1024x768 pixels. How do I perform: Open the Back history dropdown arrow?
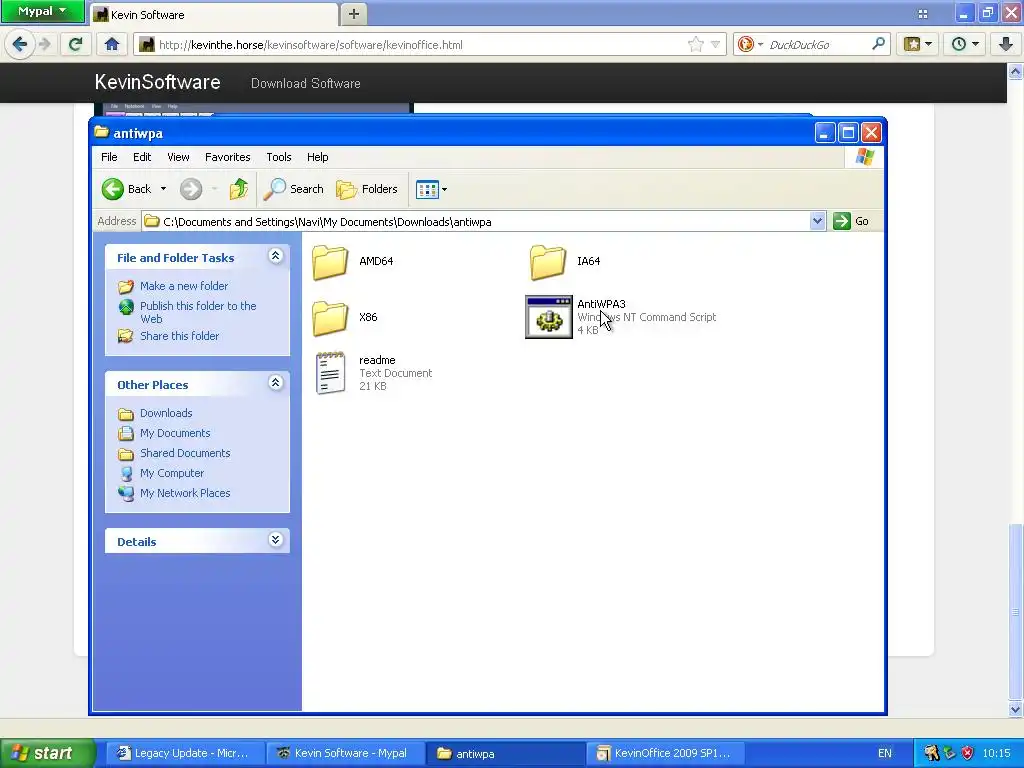(x=163, y=189)
